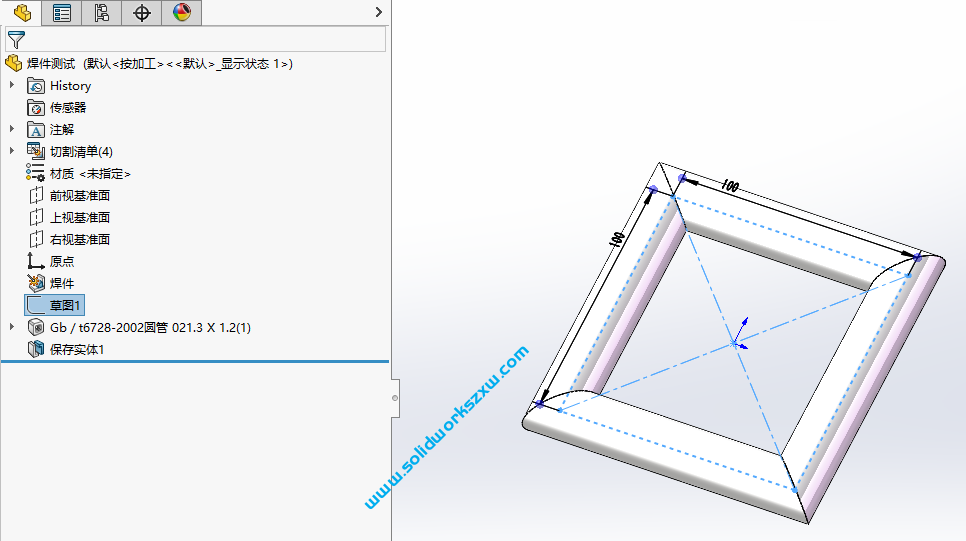The height and width of the screenshot is (541, 966).
Task: Expand the manager tabs arrow
Action: click(x=379, y=12)
